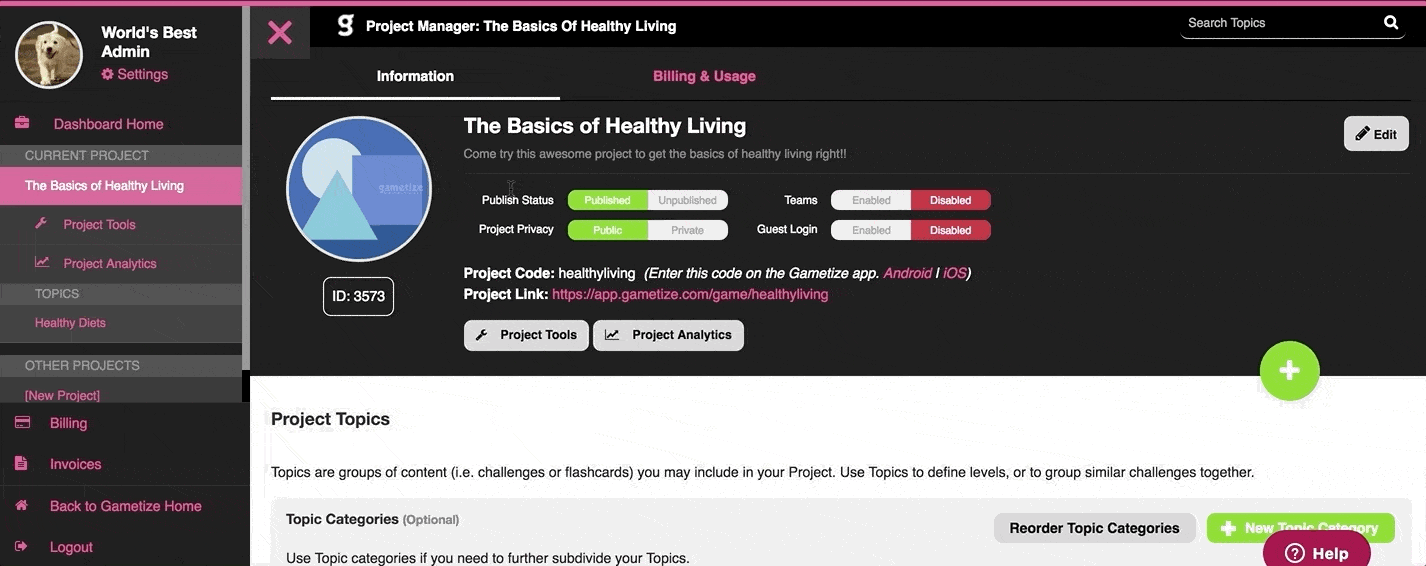Select the Information tab
The image size is (1426, 566).
click(415, 76)
